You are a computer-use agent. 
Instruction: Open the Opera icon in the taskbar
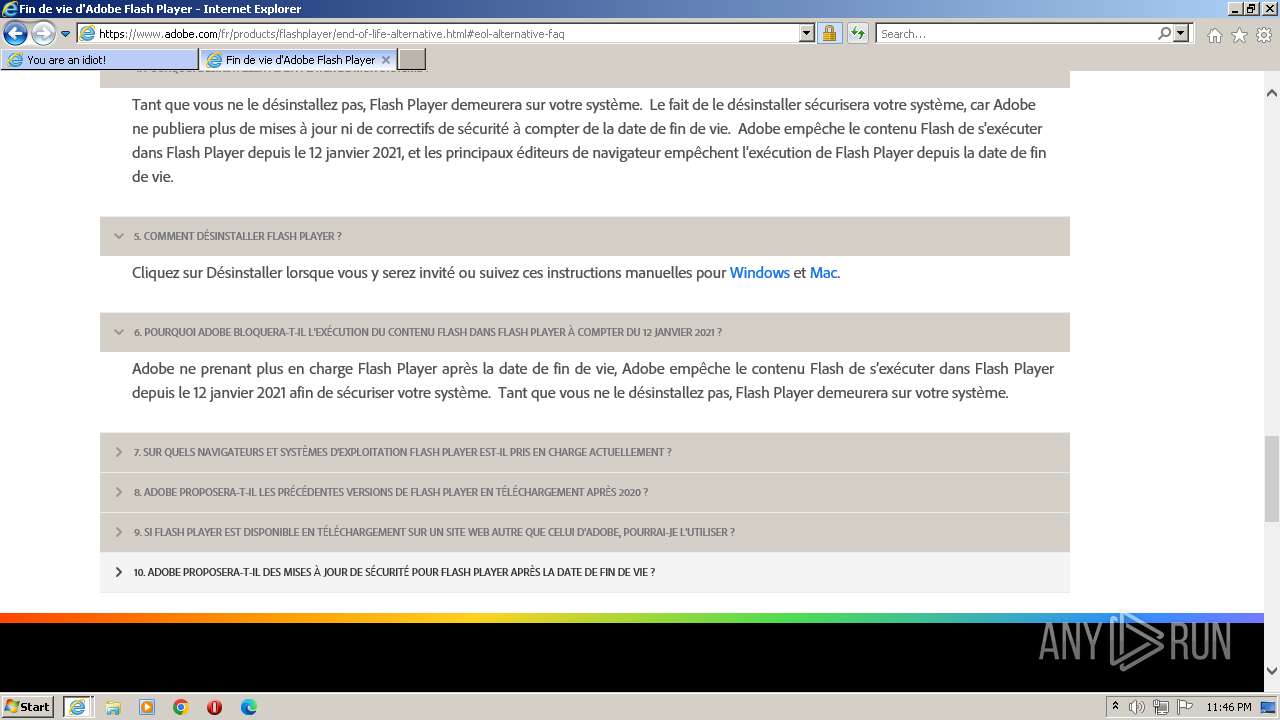[214, 707]
